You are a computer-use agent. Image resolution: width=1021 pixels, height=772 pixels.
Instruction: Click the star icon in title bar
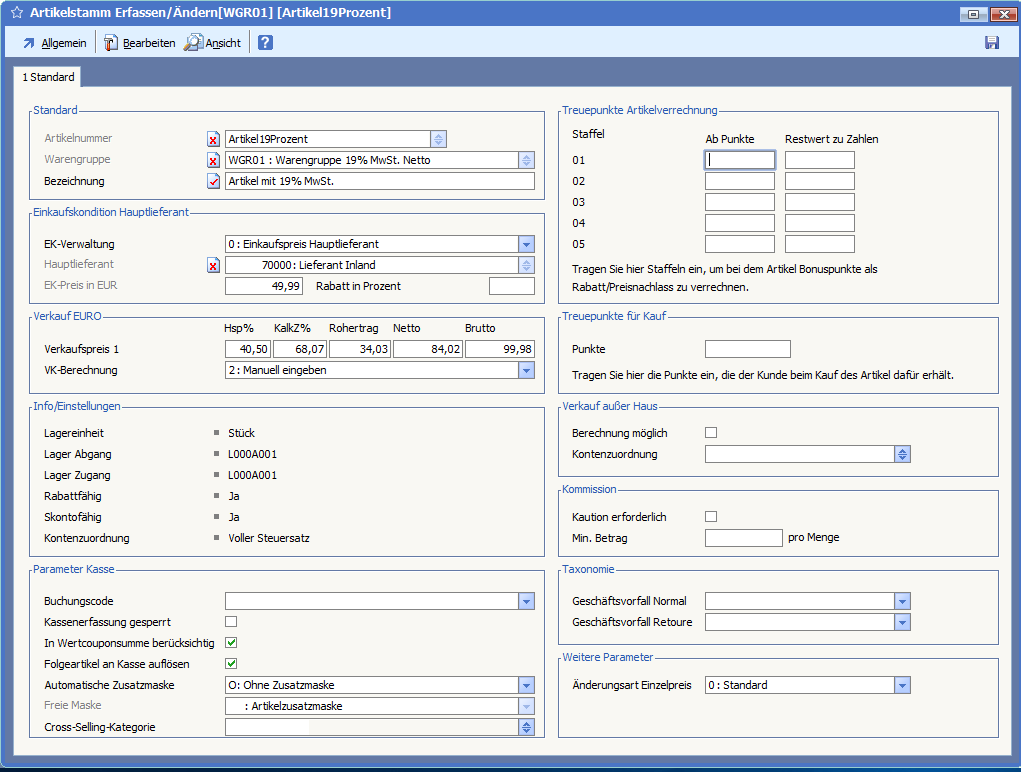(x=16, y=13)
